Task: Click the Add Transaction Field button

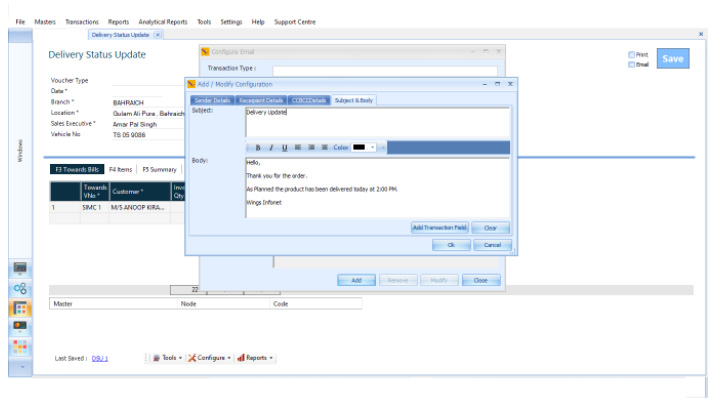Action: [440, 227]
